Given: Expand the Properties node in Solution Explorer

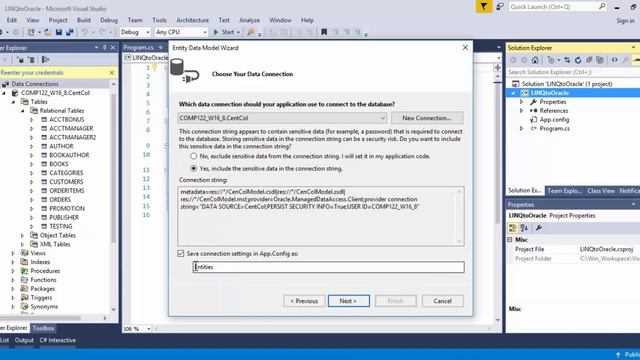Looking at the screenshot, I should coord(521,102).
